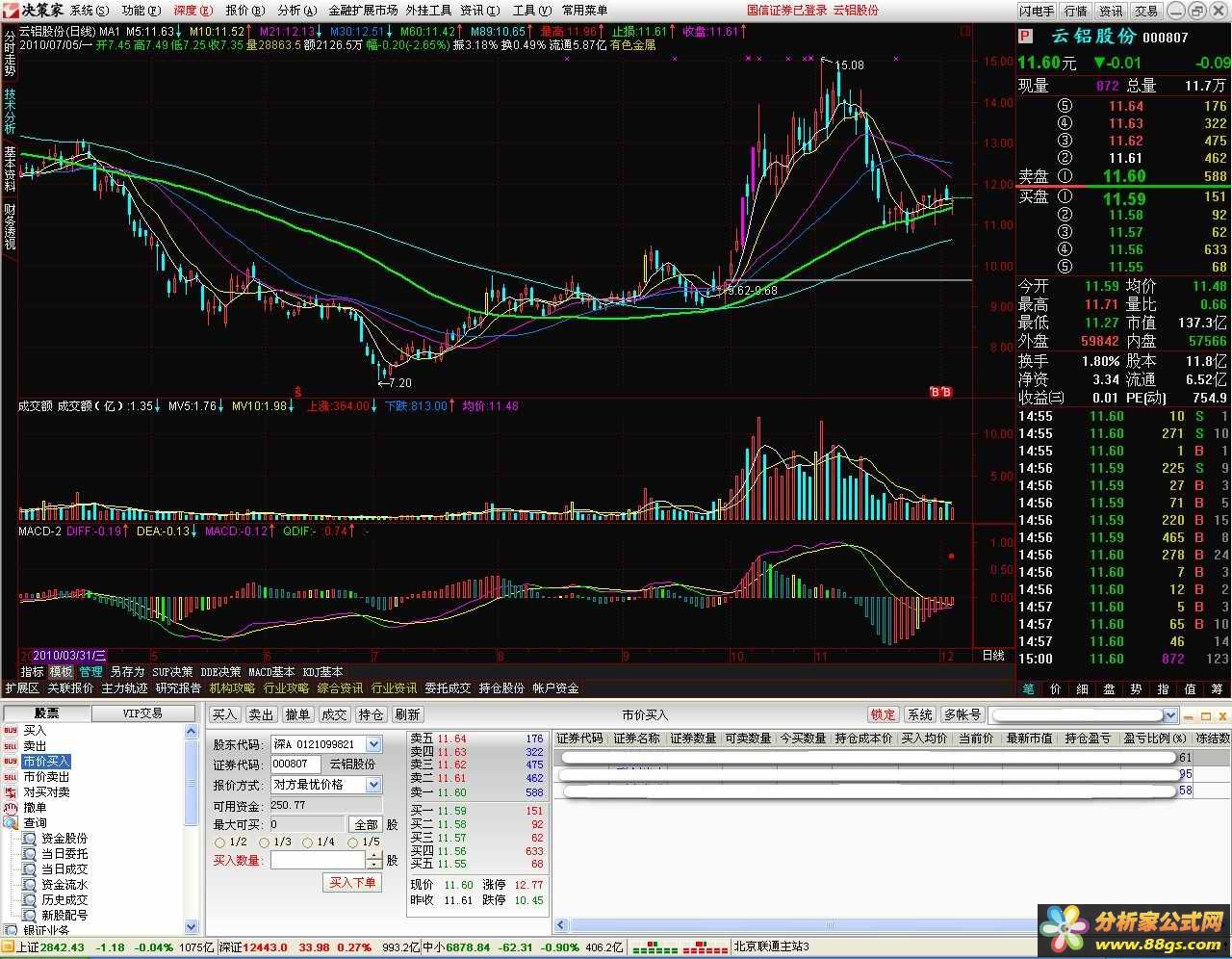Viewport: 1232px width, 959px height.
Task: Click the query icon beside 新股配号
Action: coord(30,916)
